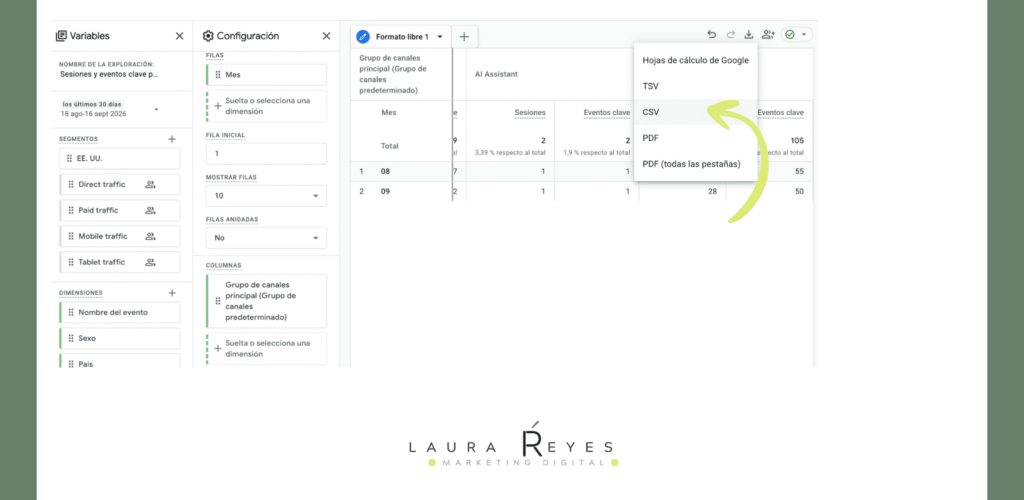This screenshot has width=1024, height=500.
Task: Click drag handle of Grupo de canales column
Action: click(x=218, y=301)
